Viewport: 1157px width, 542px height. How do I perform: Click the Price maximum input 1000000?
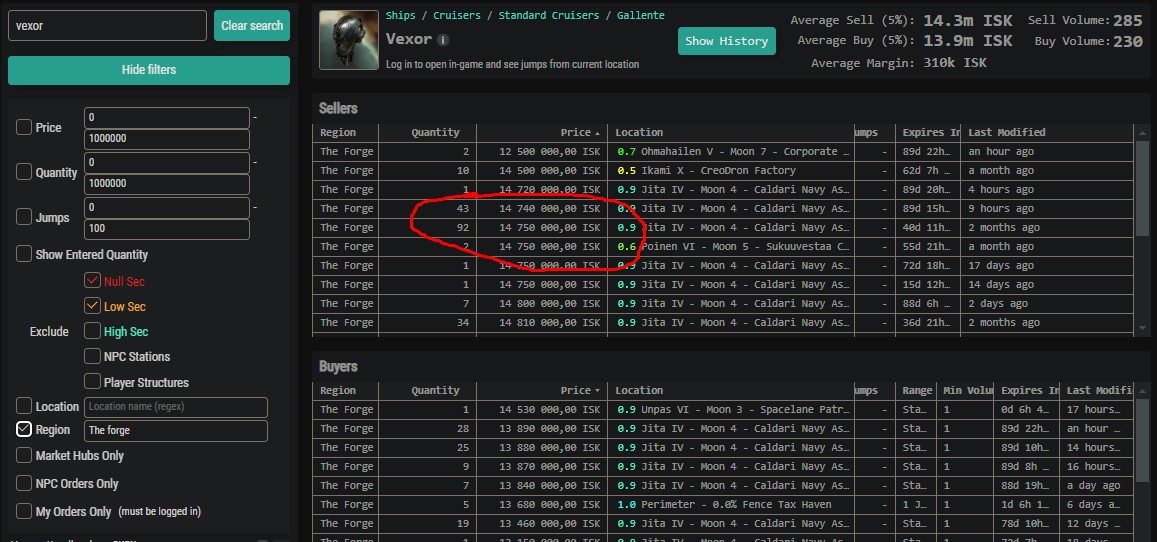[x=167, y=139]
